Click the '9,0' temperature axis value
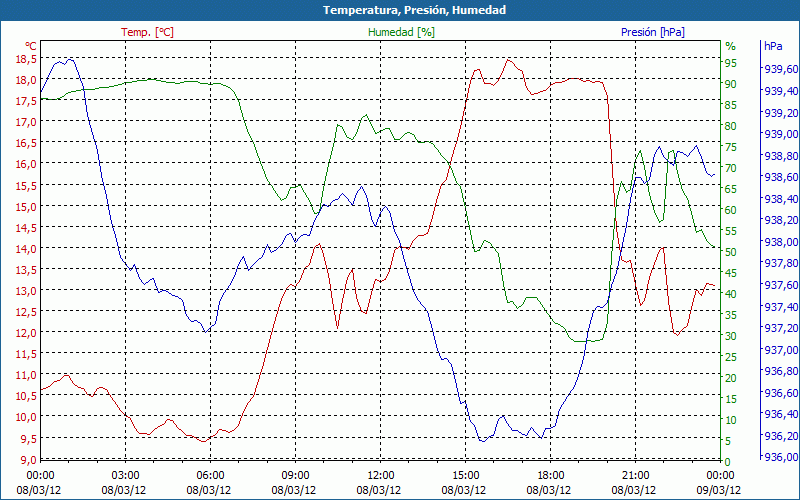The width and height of the screenshot is (800, 500). point(29,459)
